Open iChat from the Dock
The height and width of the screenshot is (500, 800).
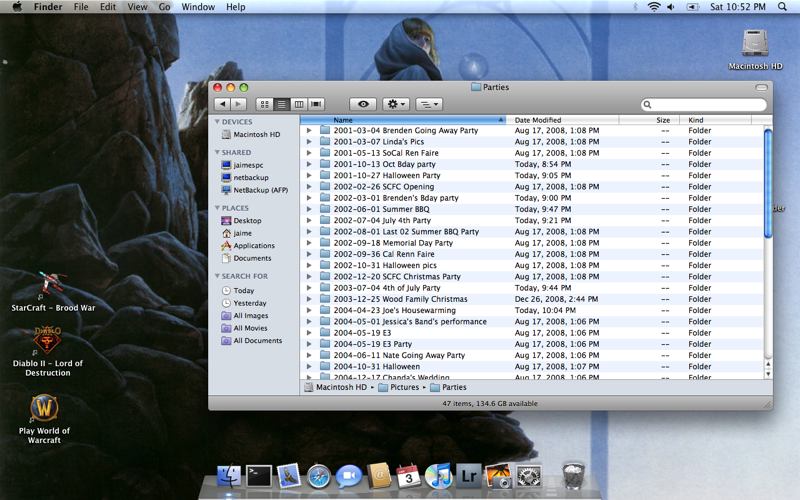(349, 476)
